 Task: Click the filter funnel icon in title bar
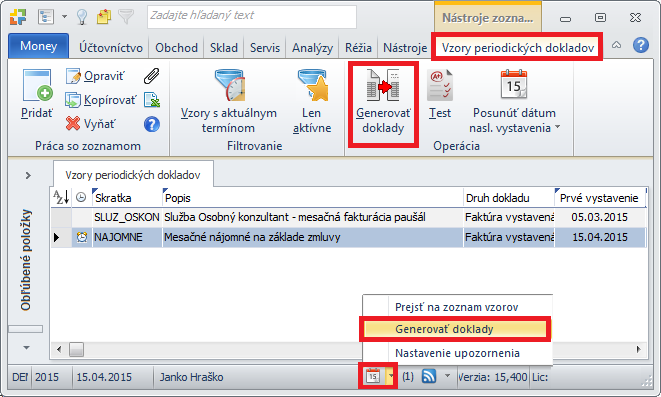point(126,17)
